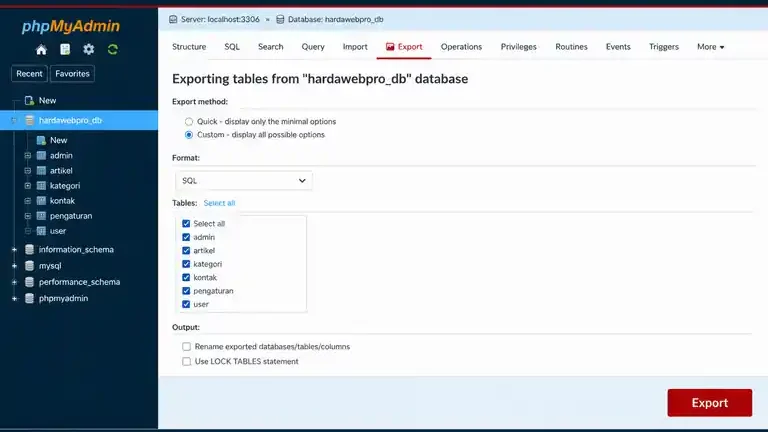
Task: Uncheck the artikel table checkbox
Action: pyautogui.click(x=186, y=250)
